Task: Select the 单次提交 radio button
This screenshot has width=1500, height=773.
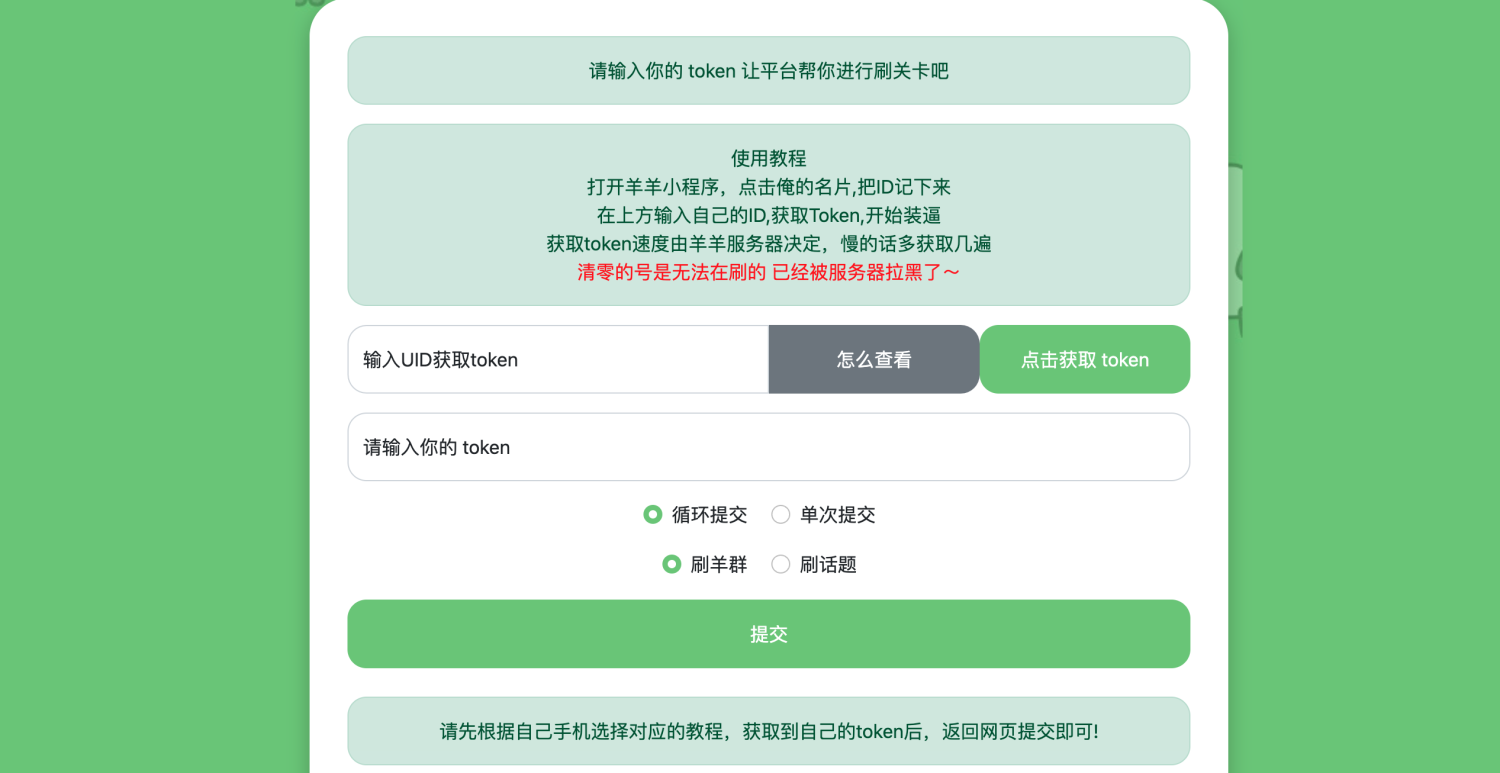Action: coord(781,514)
